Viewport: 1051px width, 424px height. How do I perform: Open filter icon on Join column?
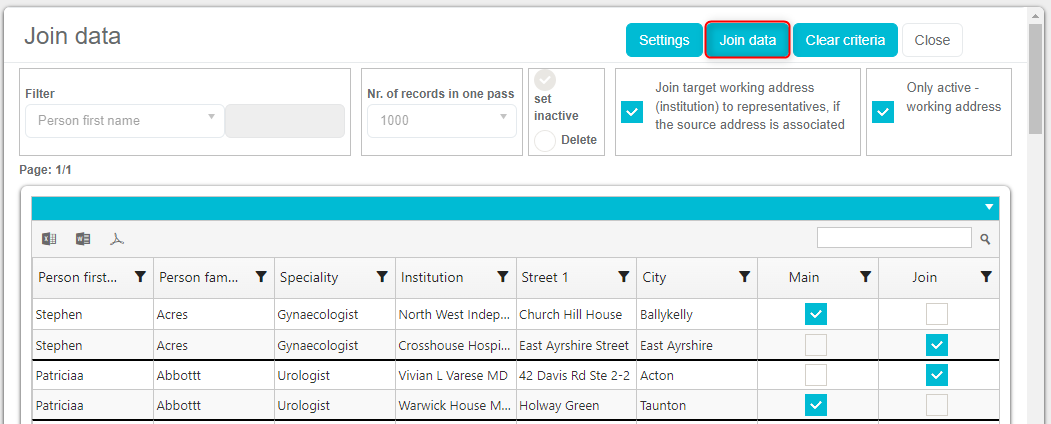pos(986,277)
